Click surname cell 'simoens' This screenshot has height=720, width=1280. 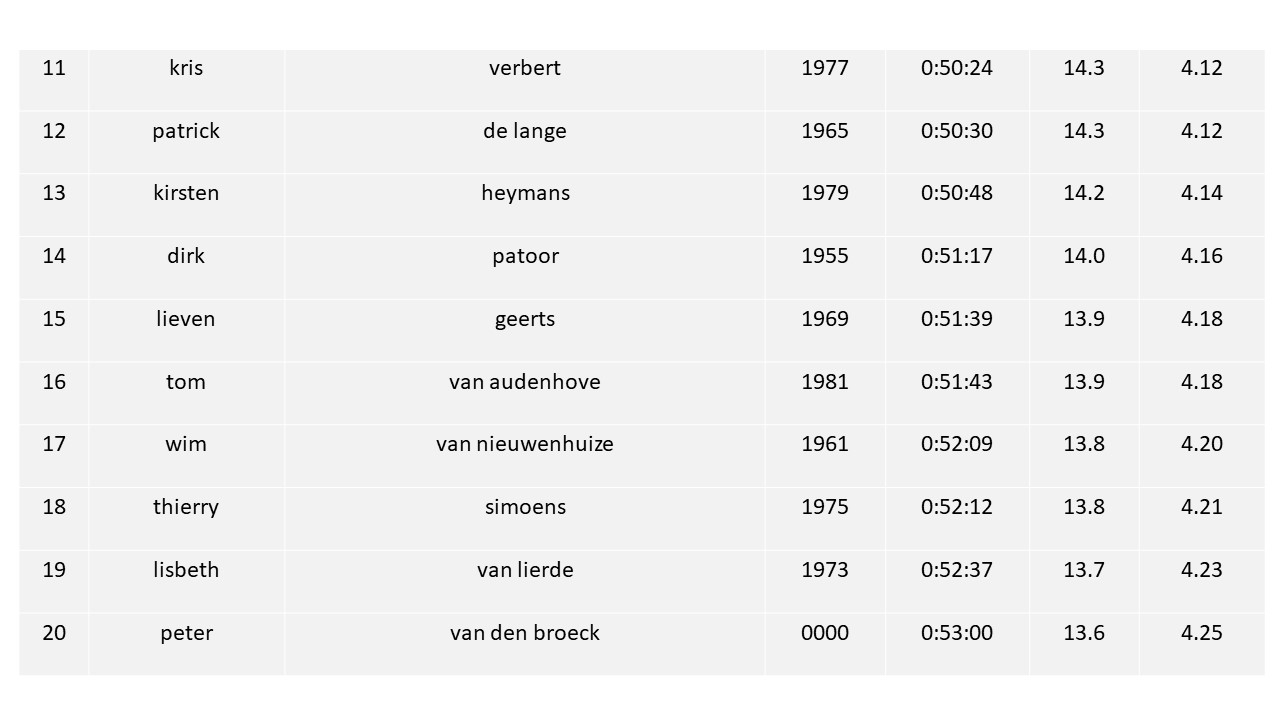tap(525, 519)
